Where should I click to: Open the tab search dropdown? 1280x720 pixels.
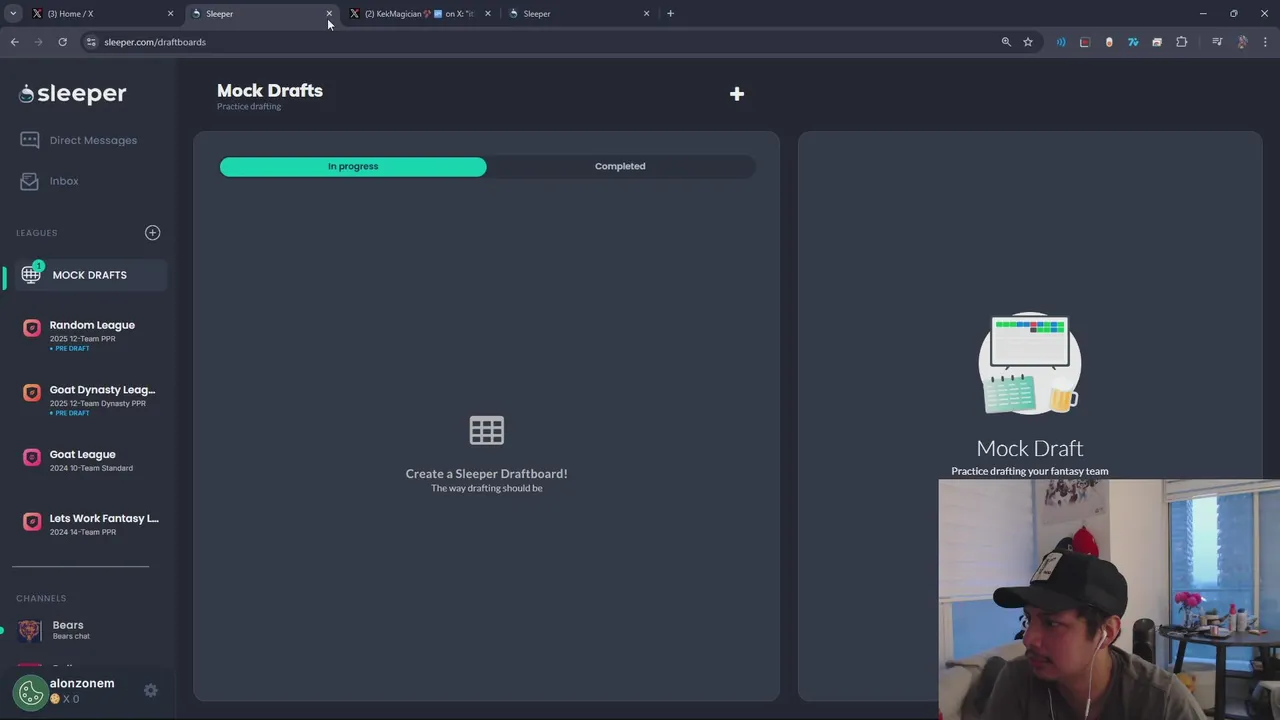[13, 14]
